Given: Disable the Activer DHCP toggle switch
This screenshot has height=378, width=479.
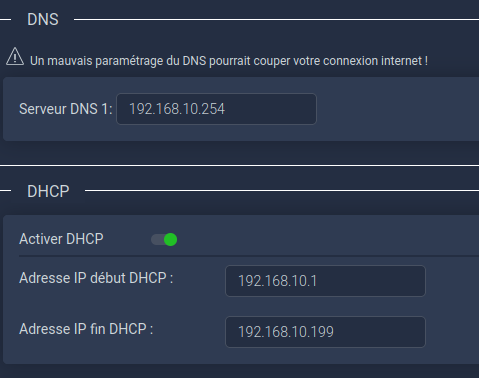Looking at the screenshot, I should point(164,239).
